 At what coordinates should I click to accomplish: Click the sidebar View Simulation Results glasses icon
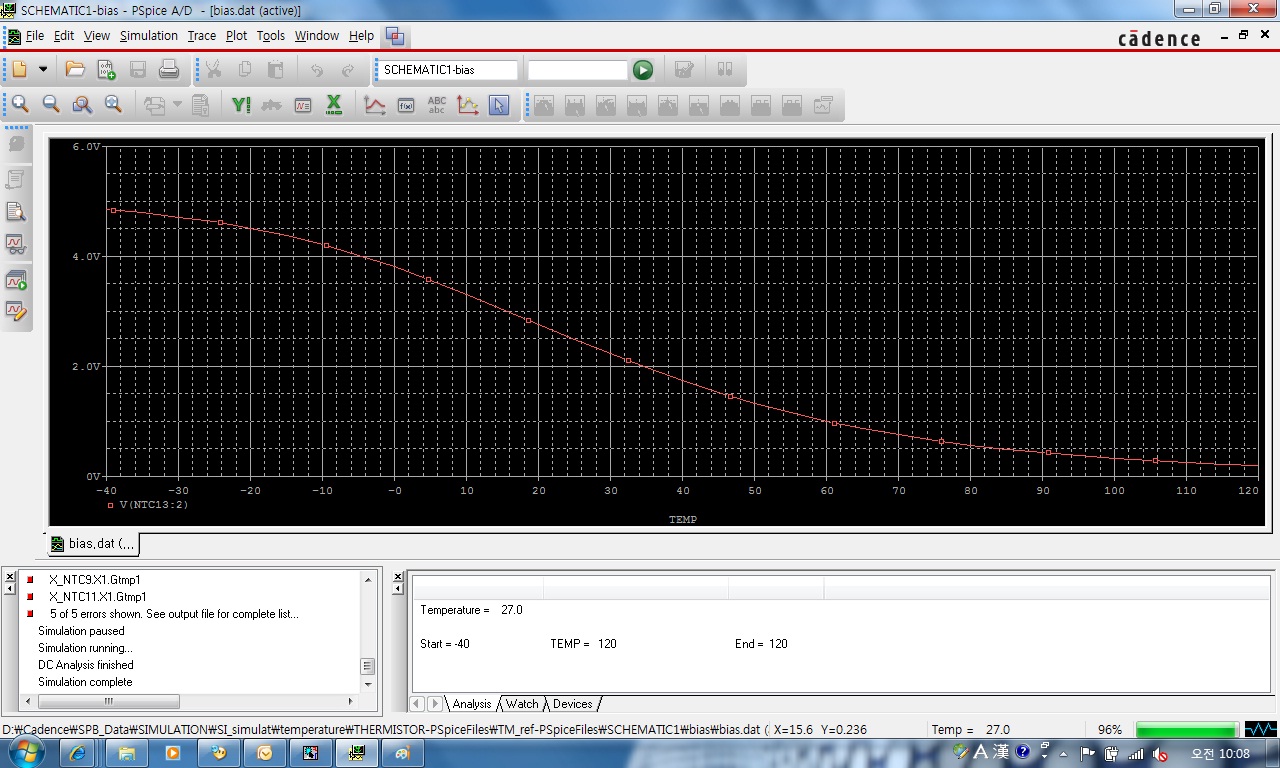click(16, 243)
